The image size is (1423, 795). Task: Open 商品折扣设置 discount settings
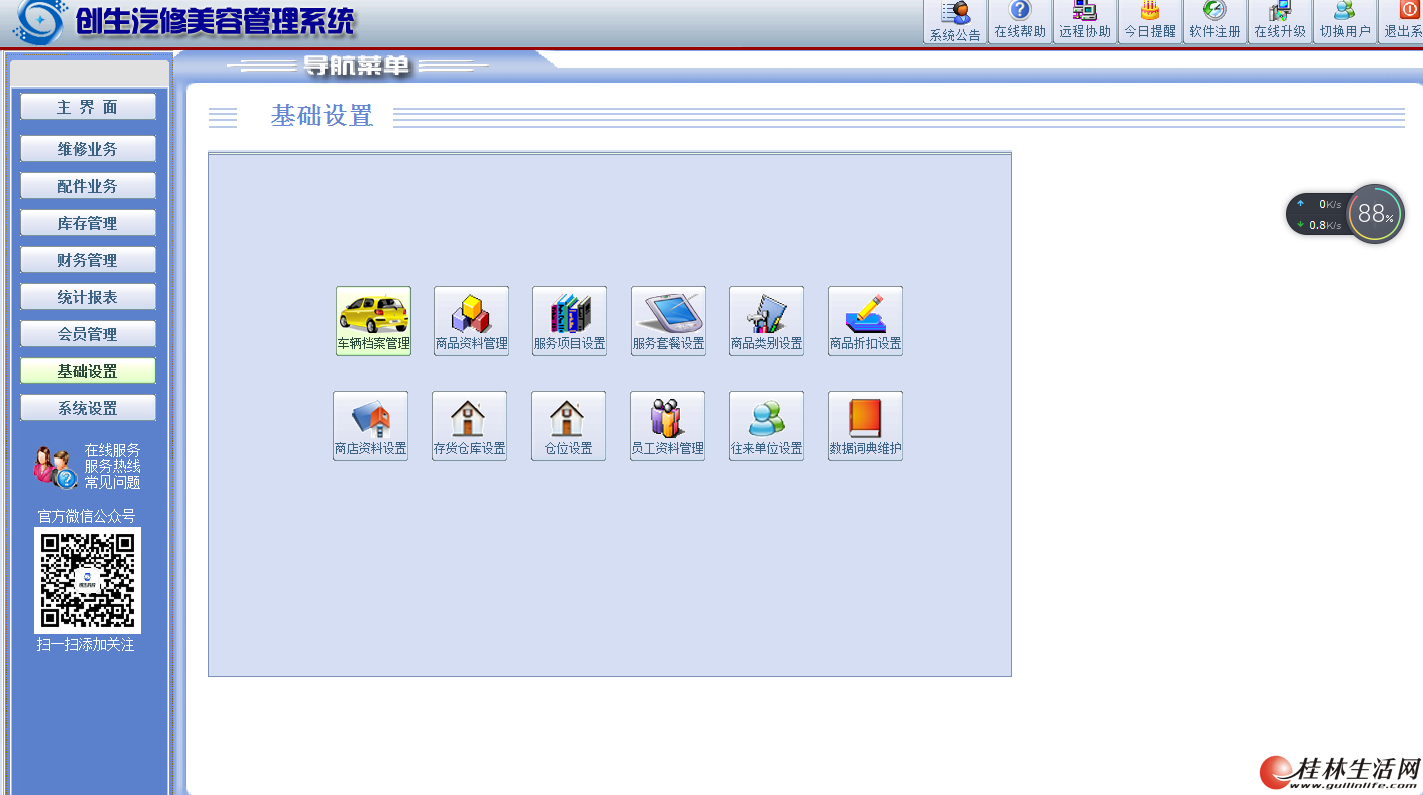pyautogui.click(x=865, y=320)
